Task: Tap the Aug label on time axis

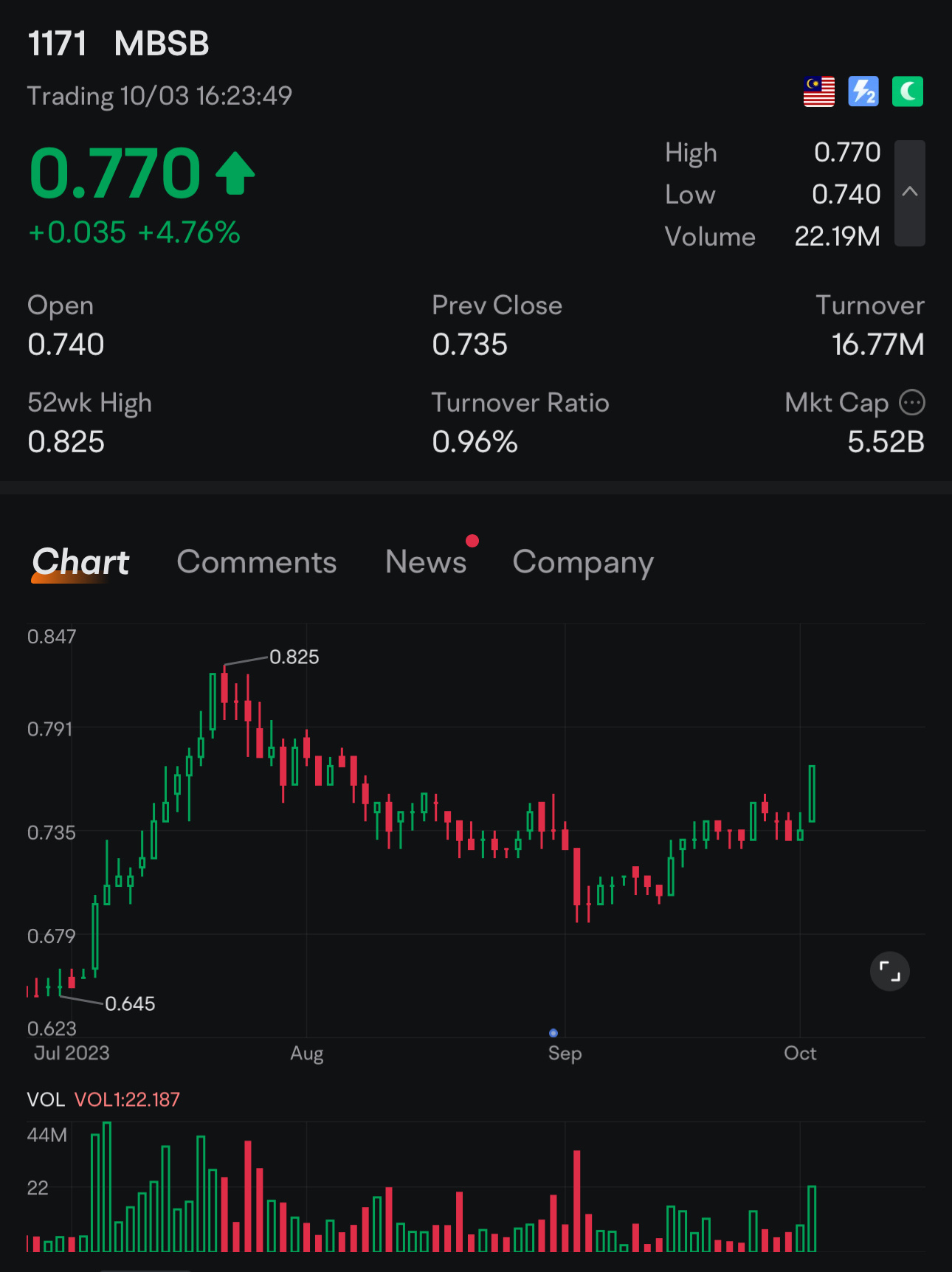Action: (x=307, y=1053)
